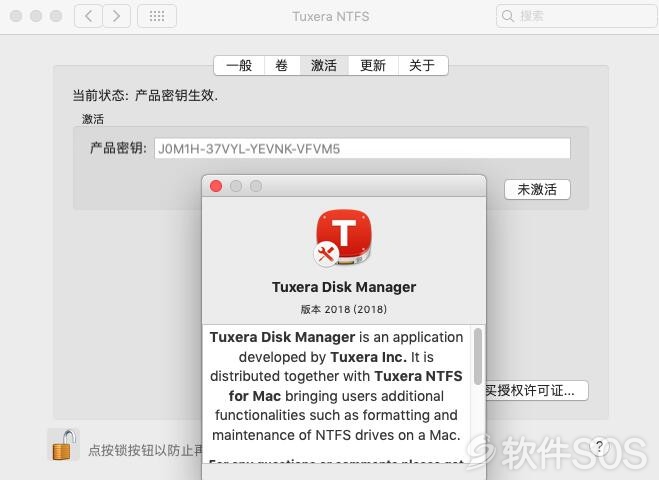Show all preferences grid button
This screenshot has width=659, height=480.
point(157,16)
